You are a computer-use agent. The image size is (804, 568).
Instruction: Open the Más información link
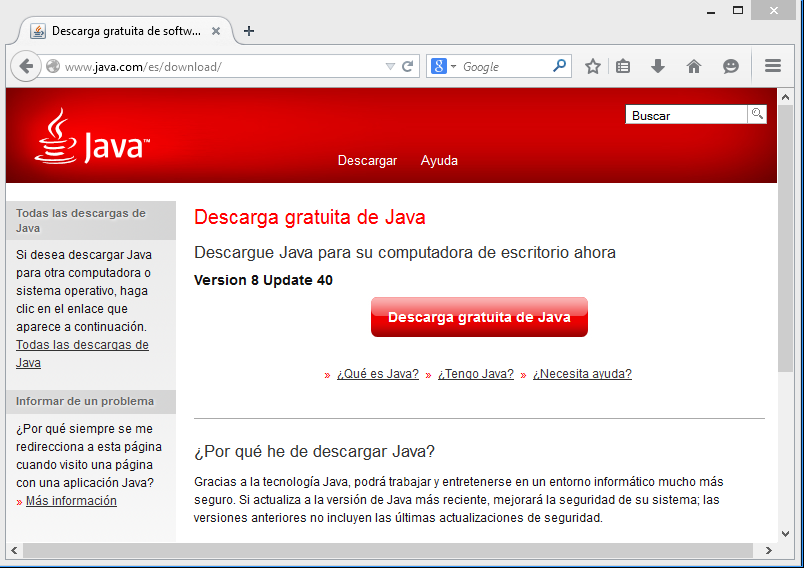point(71,501)
